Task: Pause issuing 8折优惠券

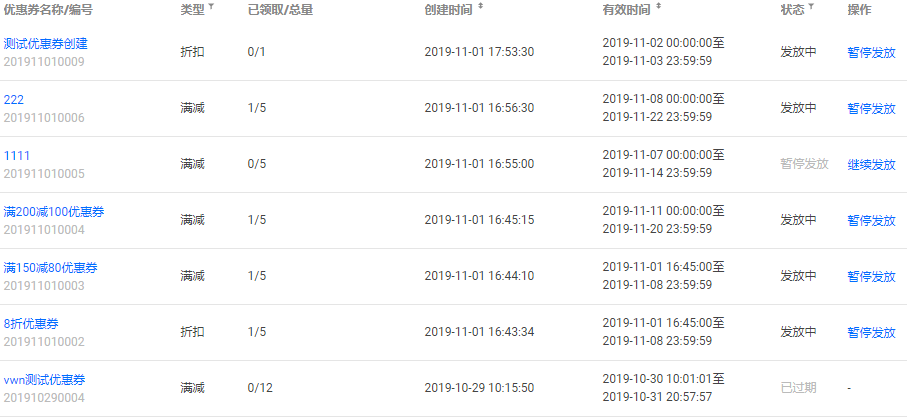Action: pos(871,333)
